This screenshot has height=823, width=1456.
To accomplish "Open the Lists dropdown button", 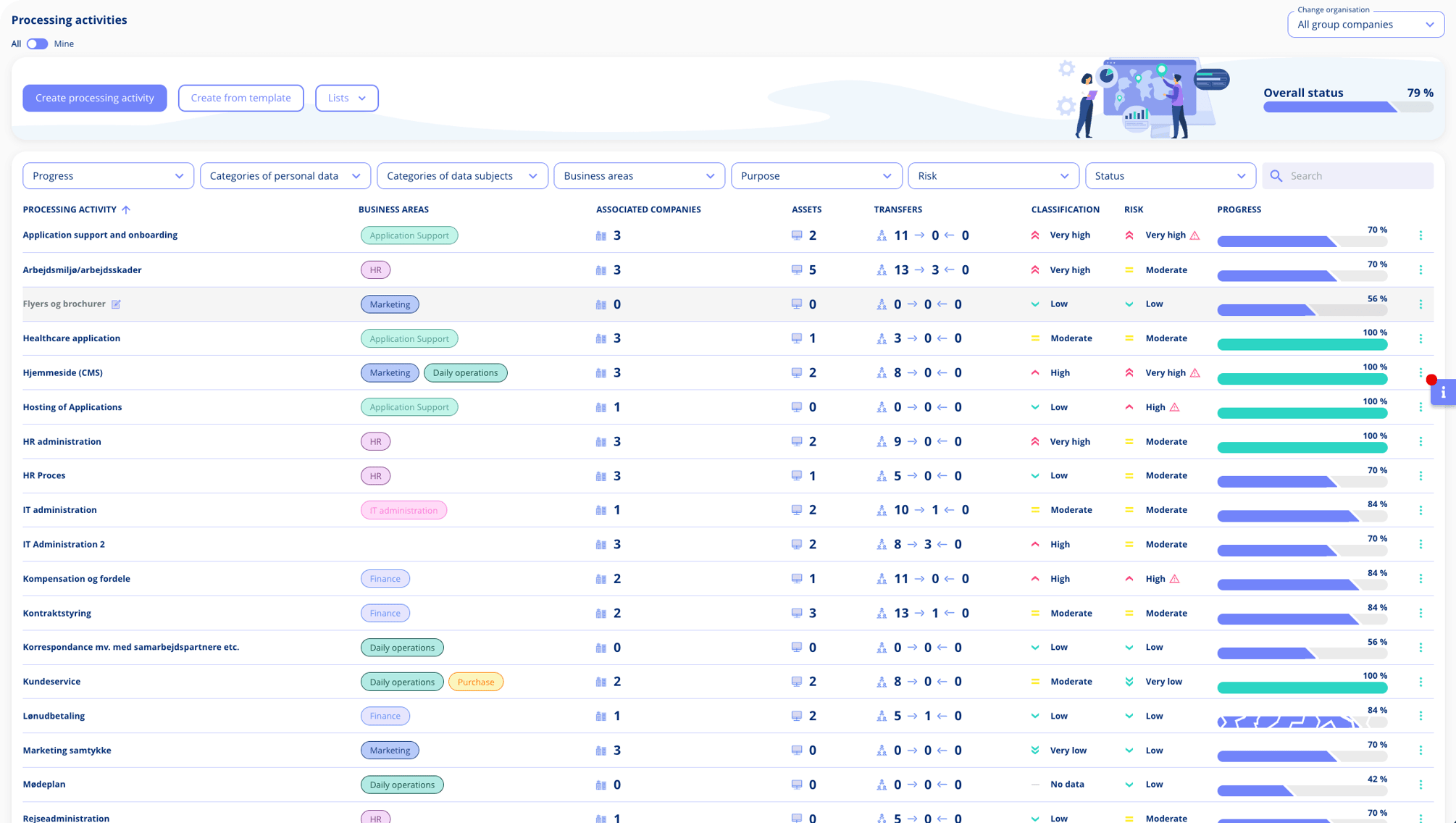I will click(x=346, y=98).
